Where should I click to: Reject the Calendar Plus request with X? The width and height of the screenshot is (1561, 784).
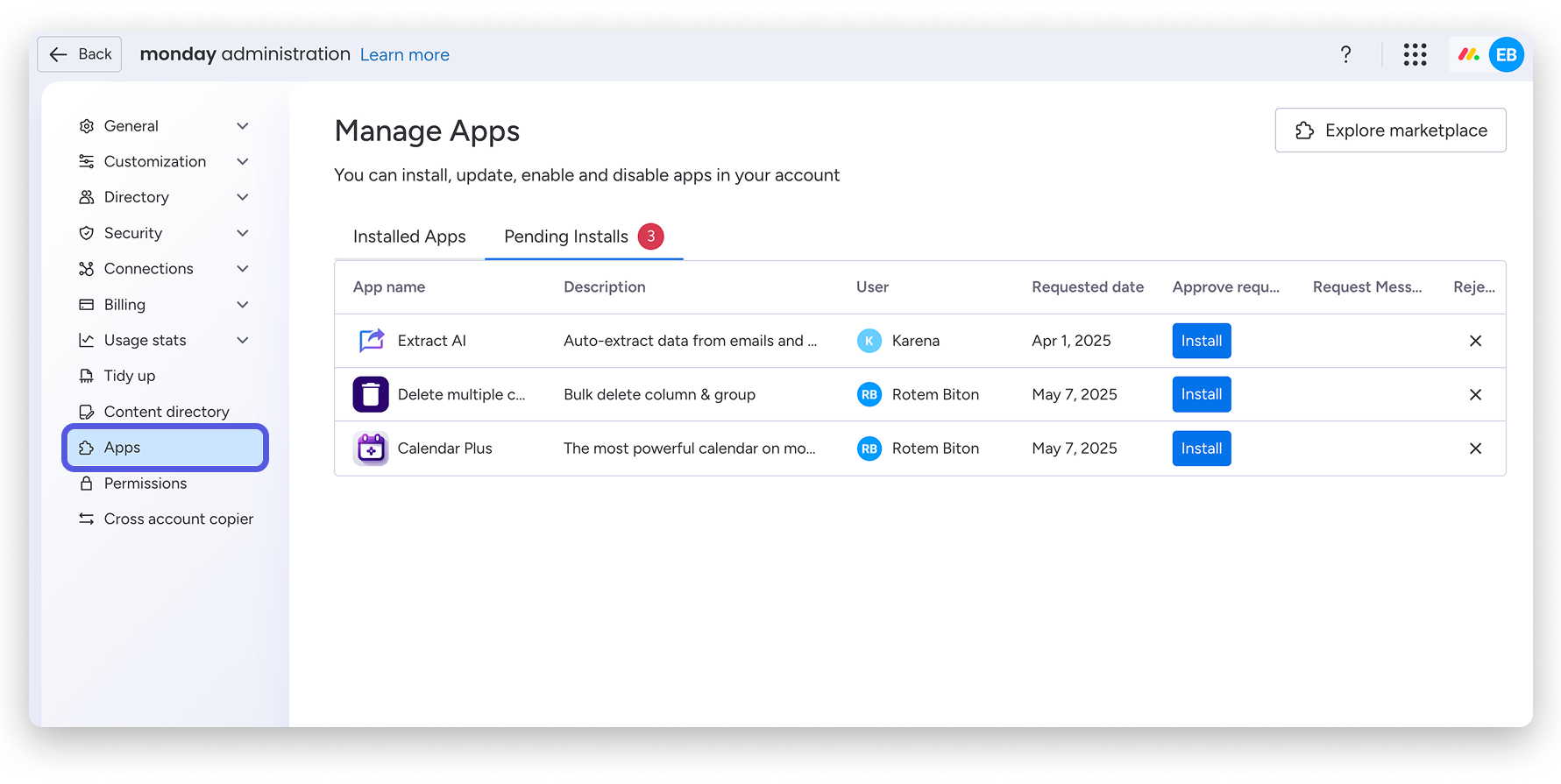click(x=1475, y=449)
